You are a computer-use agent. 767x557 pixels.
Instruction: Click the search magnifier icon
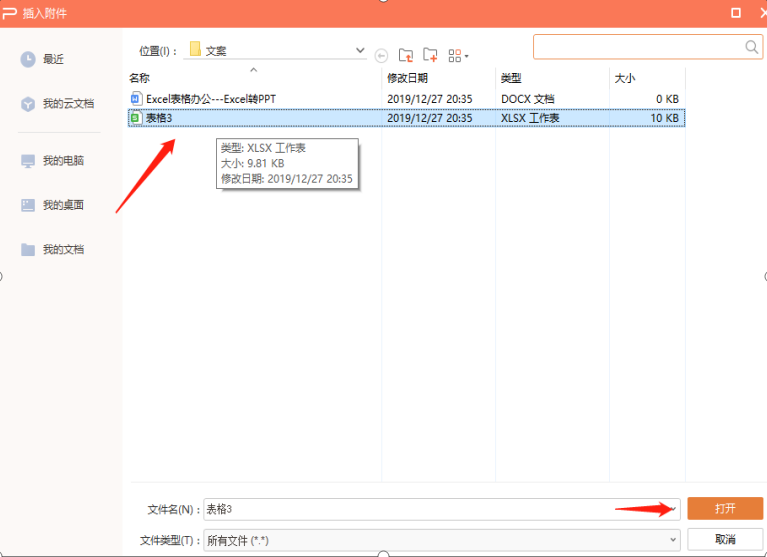(x=752, y=47)
